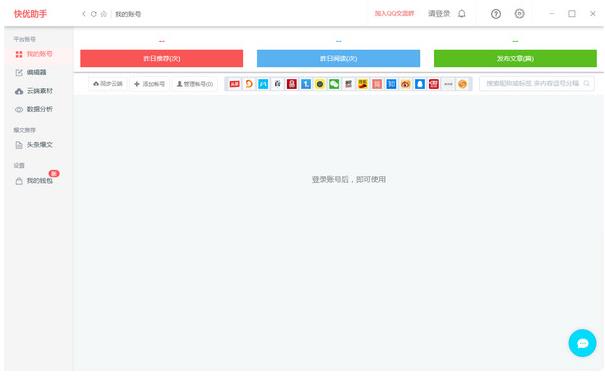Filter by the orange swirl platform icon
Viewport: 605px width, 388px height.
(249, 84)
